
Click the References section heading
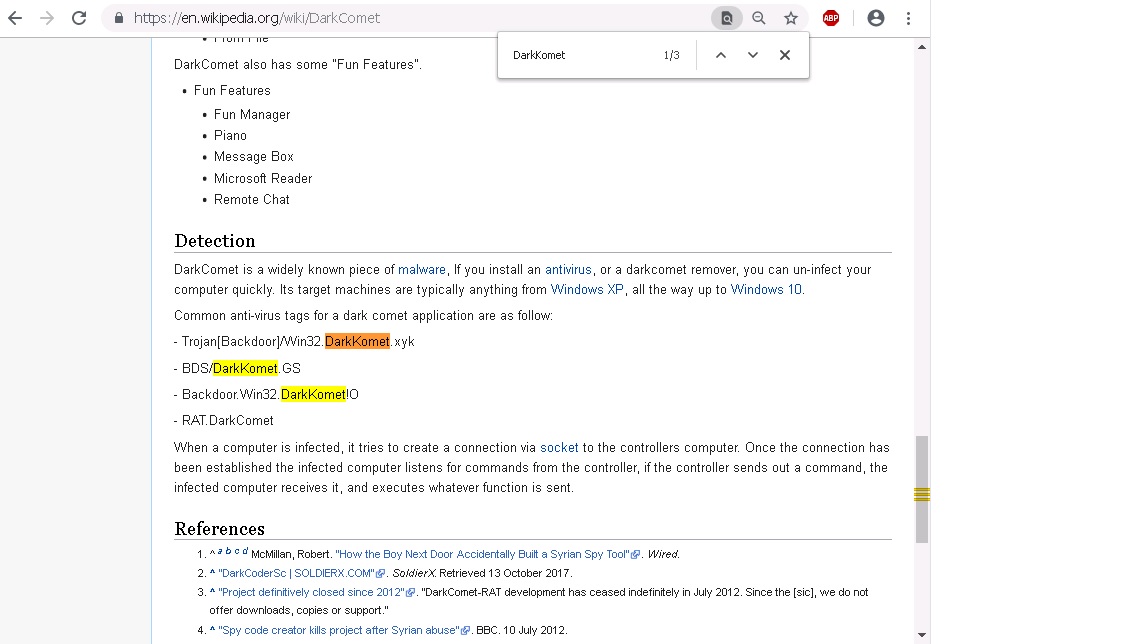click(x=219, y=529)
